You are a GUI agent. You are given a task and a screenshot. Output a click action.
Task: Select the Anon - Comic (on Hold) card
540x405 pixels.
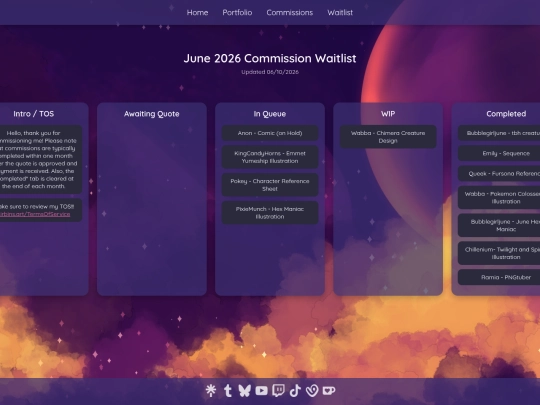[270, 133]
